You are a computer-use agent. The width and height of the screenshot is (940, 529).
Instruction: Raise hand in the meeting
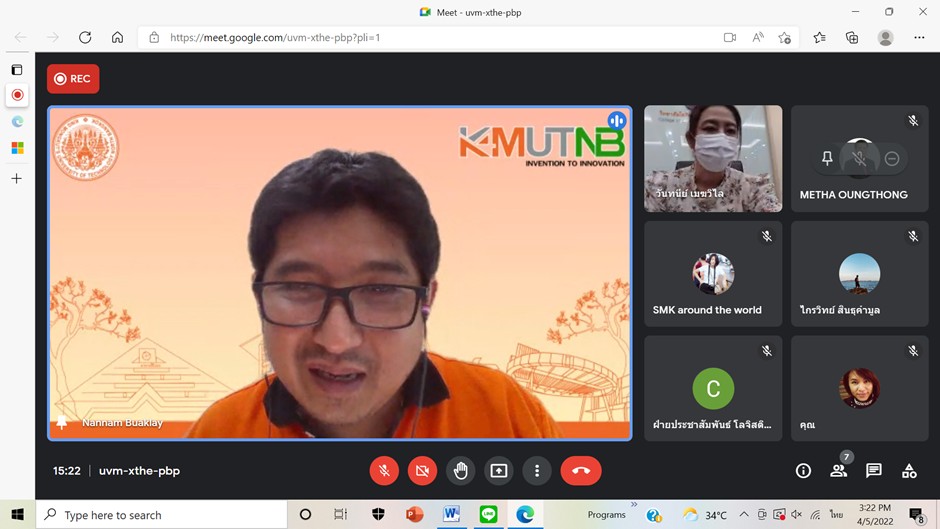(460, 470)
